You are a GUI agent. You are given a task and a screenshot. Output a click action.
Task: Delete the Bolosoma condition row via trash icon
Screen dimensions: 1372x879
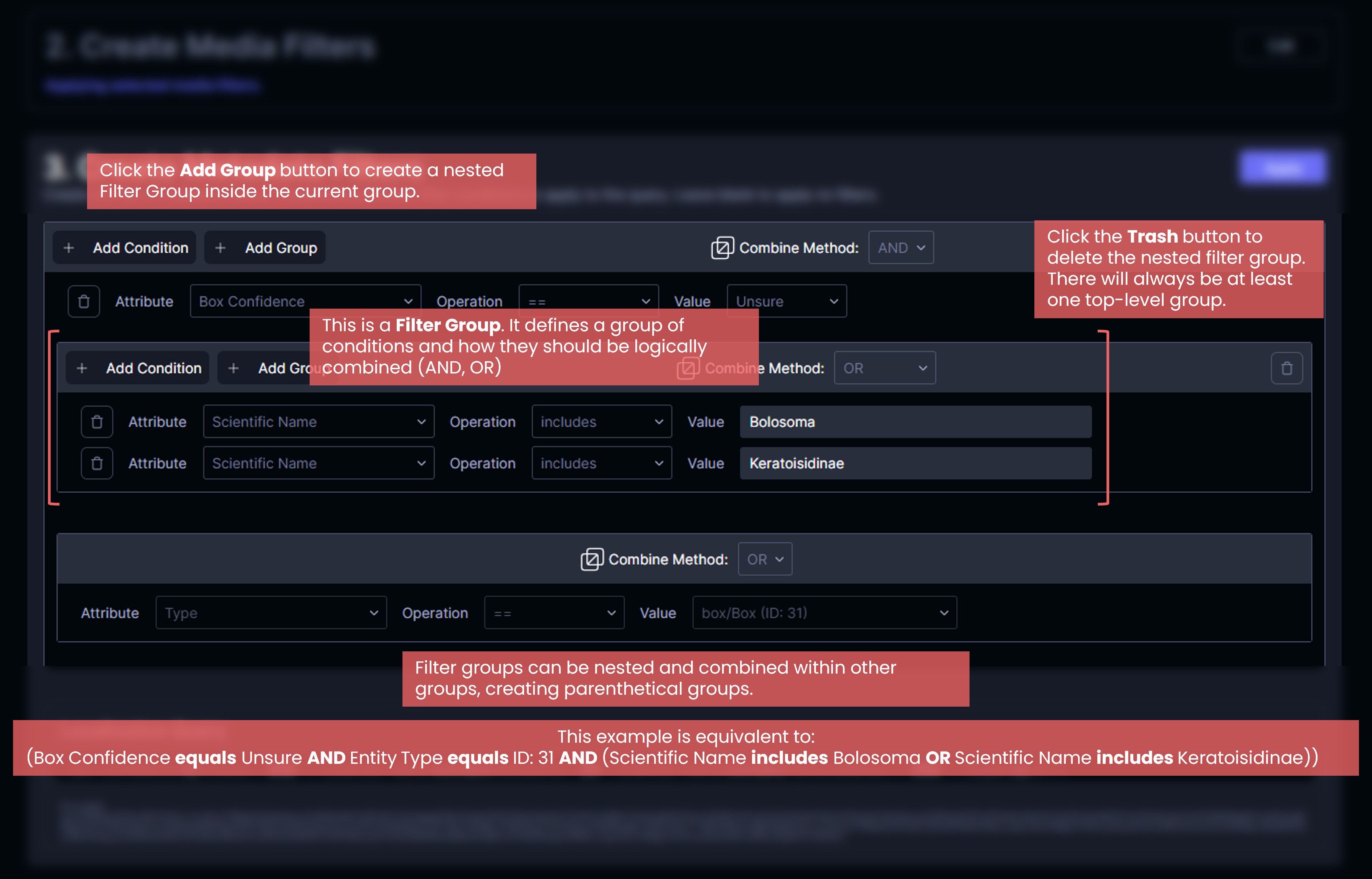click(x=97, y=422)
